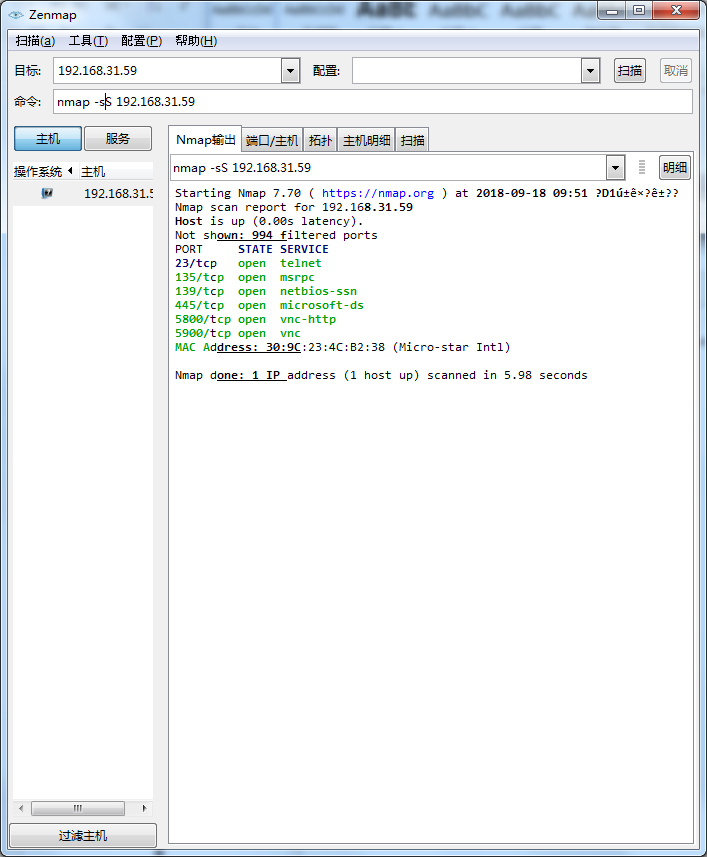Open the 配置(P) menu

(142, 41)
